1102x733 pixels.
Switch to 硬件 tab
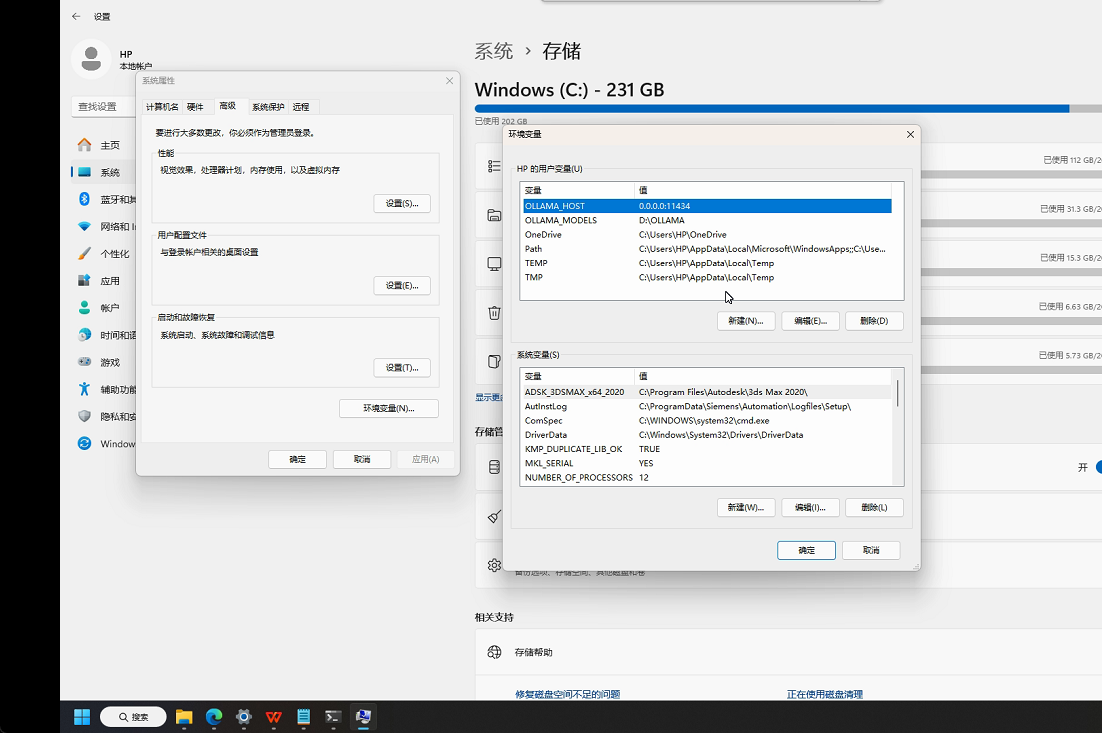[x=195, y=107]
